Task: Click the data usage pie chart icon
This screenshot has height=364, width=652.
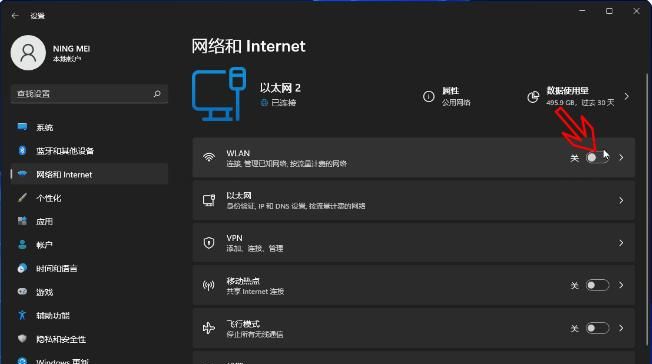Action: pos(533,97)
